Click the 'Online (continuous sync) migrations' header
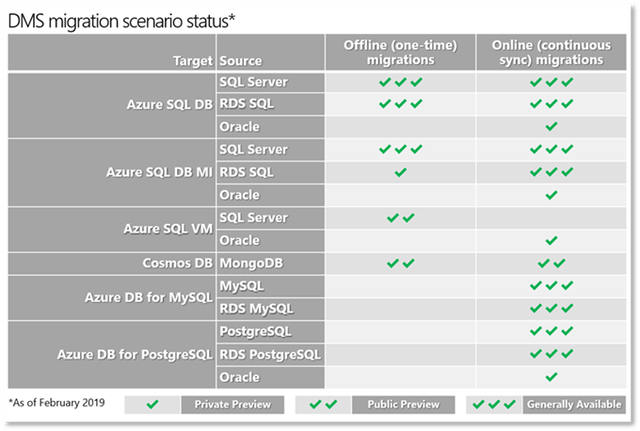The height and width of the screenshot is (431, 640). (551, 52)
